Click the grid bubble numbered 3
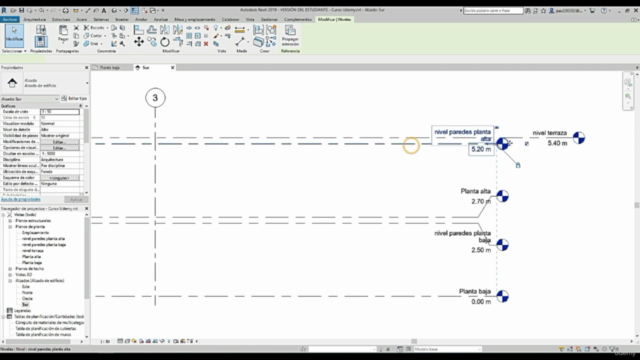This screenshot has width=640, height=360. click(x=155, y=98)
